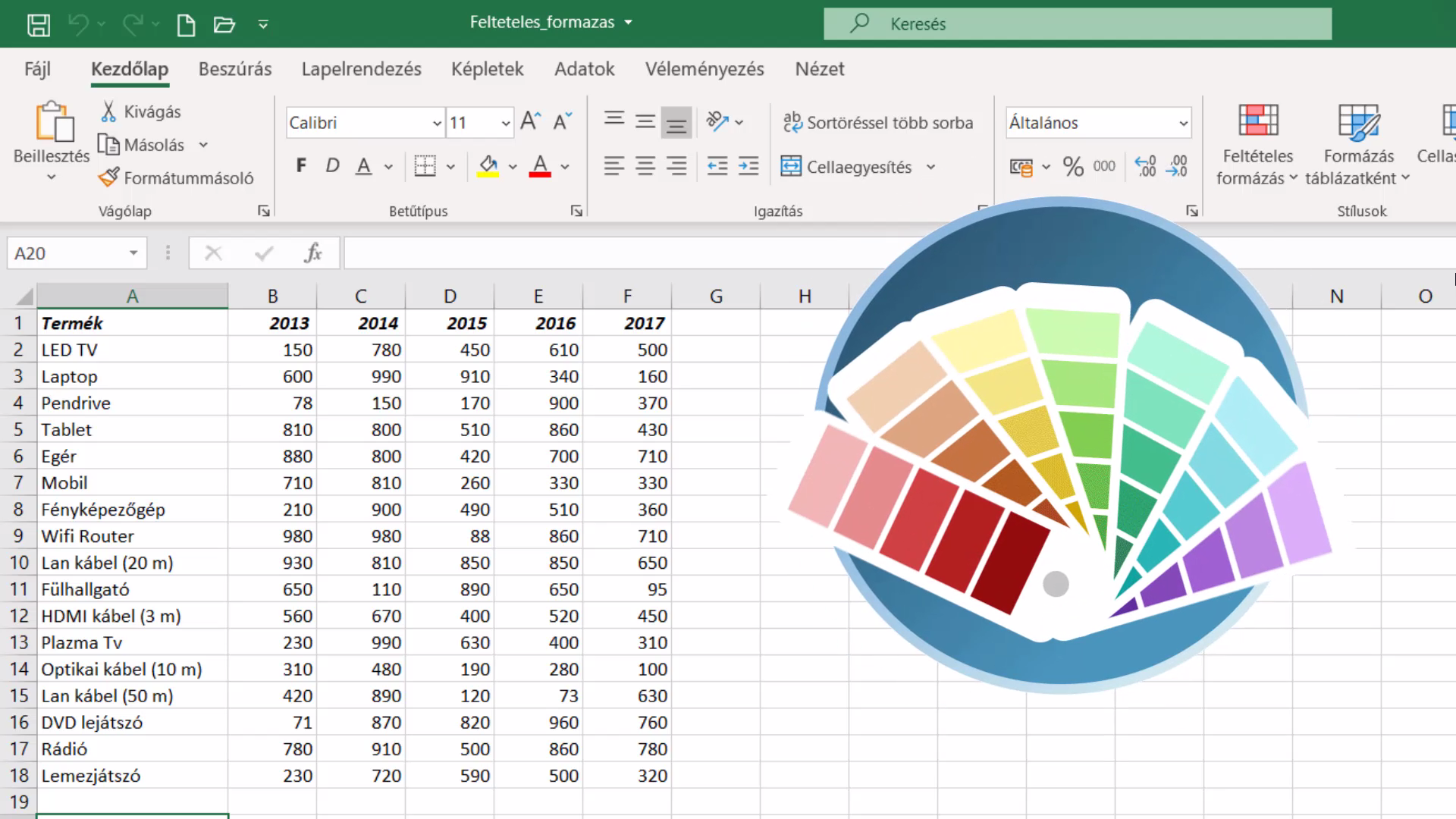Open Feltételes formázás conditional formatting
The width and height of the screenshot is (1456, 819).
tap(1257, 145)
